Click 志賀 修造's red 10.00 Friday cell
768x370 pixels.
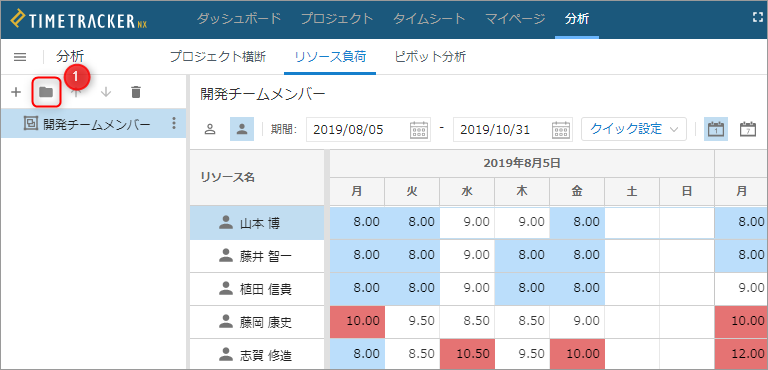click(x=577, y=354)
